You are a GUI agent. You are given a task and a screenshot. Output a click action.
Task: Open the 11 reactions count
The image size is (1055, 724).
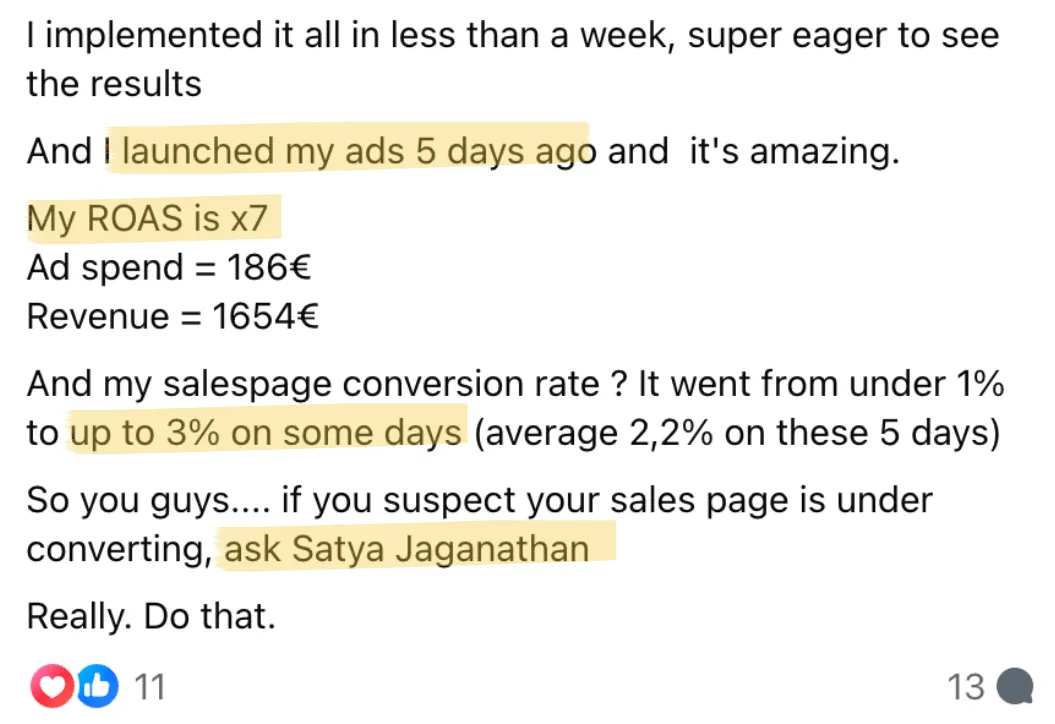click(x=149, y=687)
